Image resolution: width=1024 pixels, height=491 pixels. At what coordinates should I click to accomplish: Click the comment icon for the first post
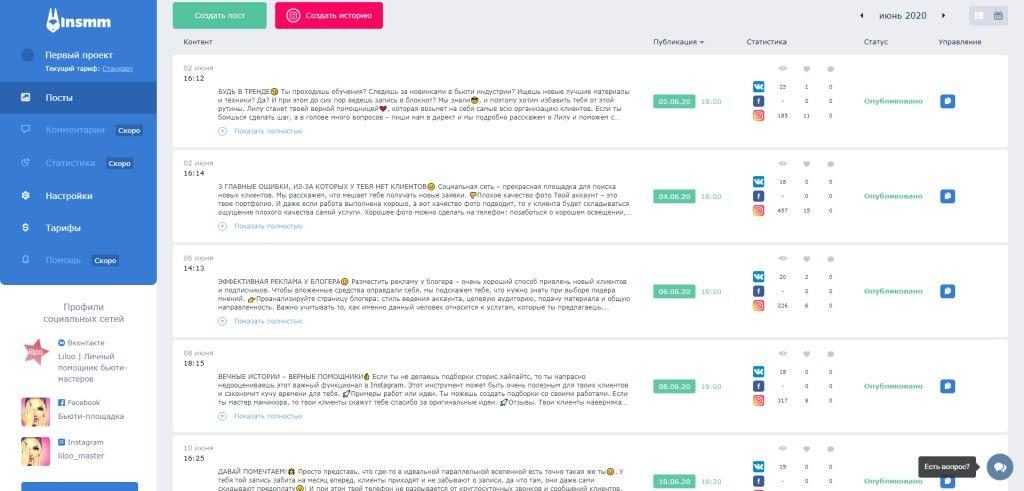pos(947,101)
